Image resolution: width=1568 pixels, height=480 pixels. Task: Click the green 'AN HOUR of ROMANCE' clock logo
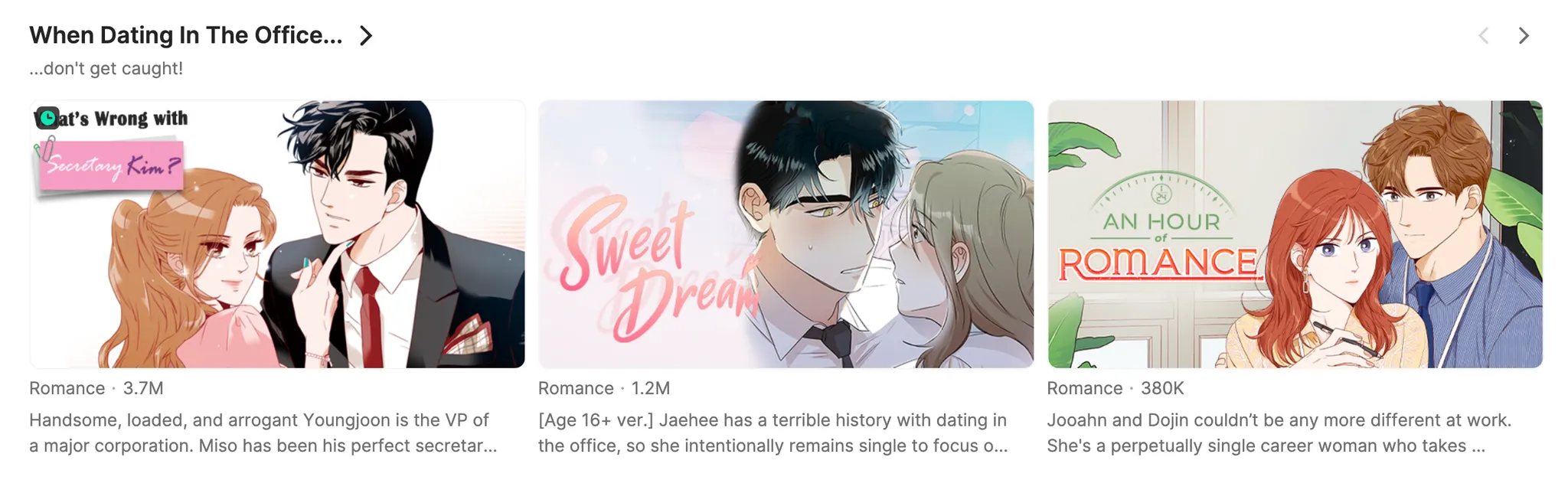click(1161, 226)
